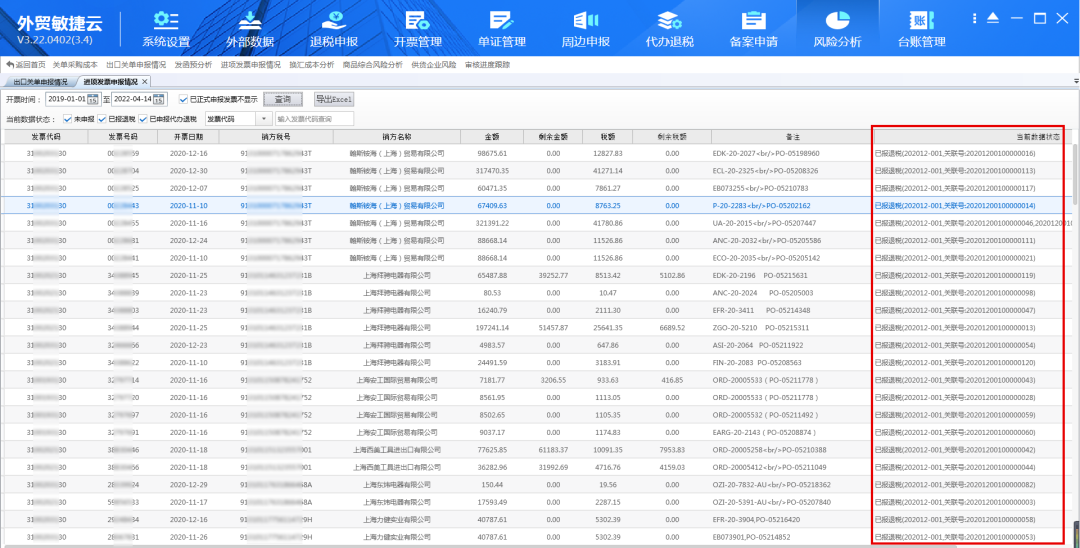The image size is (1080, 548).
Task: Select the 单证管理 toolbar icon
Action: click(x=502, y=27)
